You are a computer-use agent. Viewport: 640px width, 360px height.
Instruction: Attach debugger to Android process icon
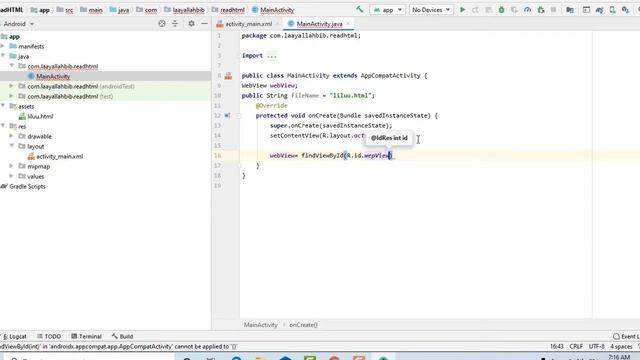[541, 9]
